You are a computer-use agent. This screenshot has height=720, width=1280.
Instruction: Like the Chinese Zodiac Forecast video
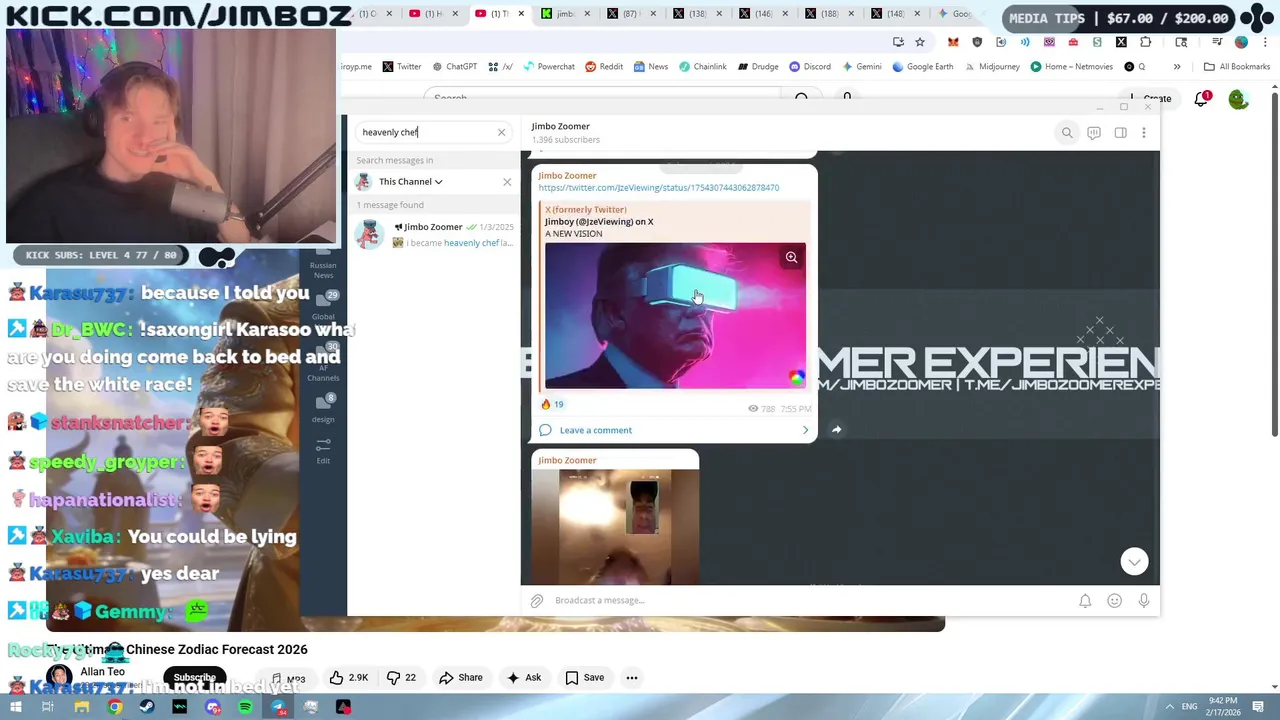coord(349,678)
